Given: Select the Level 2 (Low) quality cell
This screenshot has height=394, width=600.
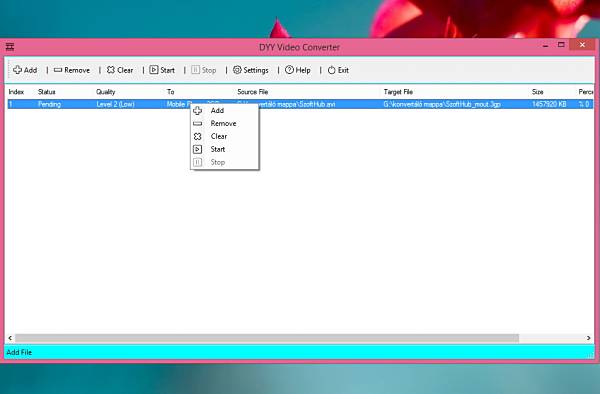Looking at the screenshot, I should pyautogui.click(x=115, y=104).
